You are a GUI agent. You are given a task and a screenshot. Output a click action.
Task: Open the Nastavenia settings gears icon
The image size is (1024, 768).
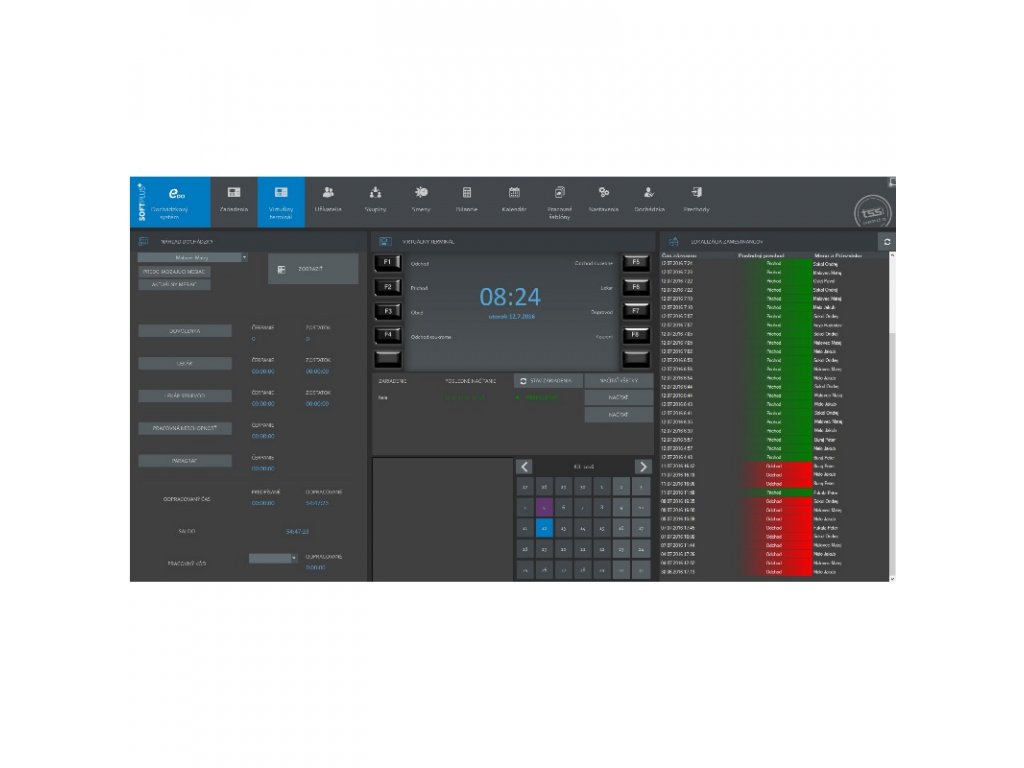(x=603, y=200)
